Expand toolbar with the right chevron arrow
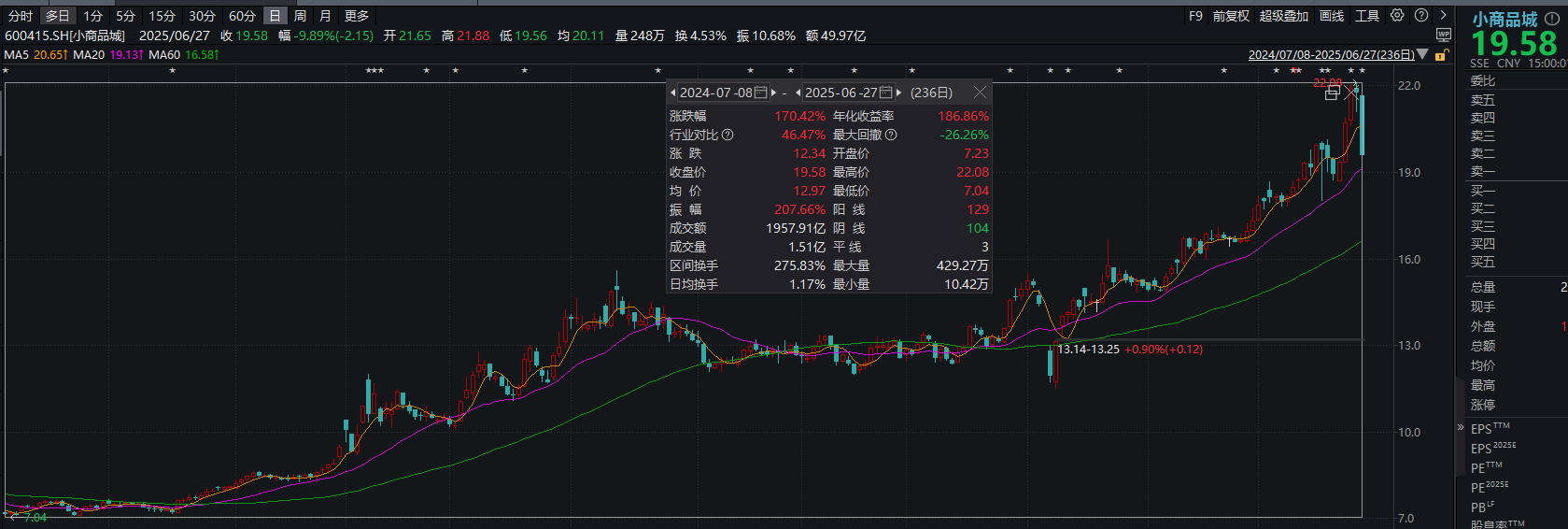The image size is (1568, 529). pos(1444,16)
